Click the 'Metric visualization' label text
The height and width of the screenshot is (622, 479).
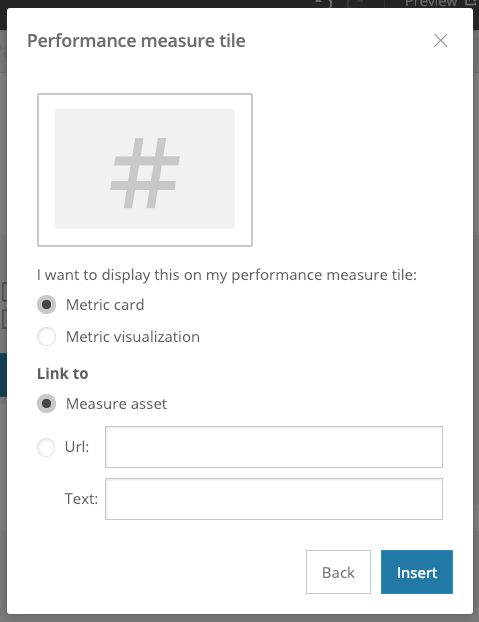[133, 337]
